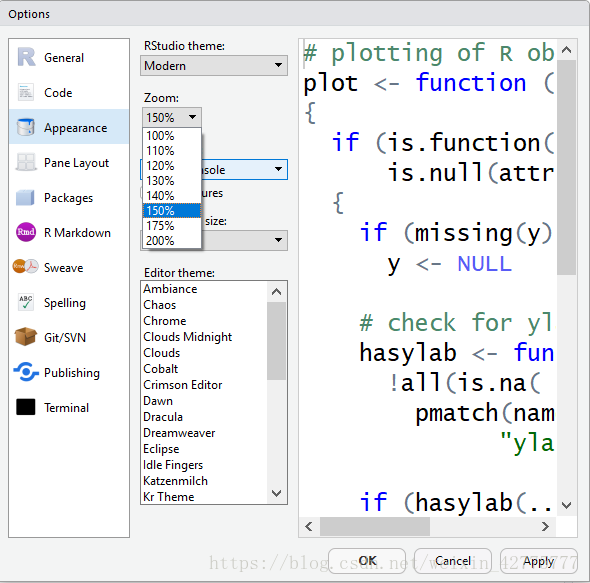
Task: Click the Apply button
Action: pos(538,560)
